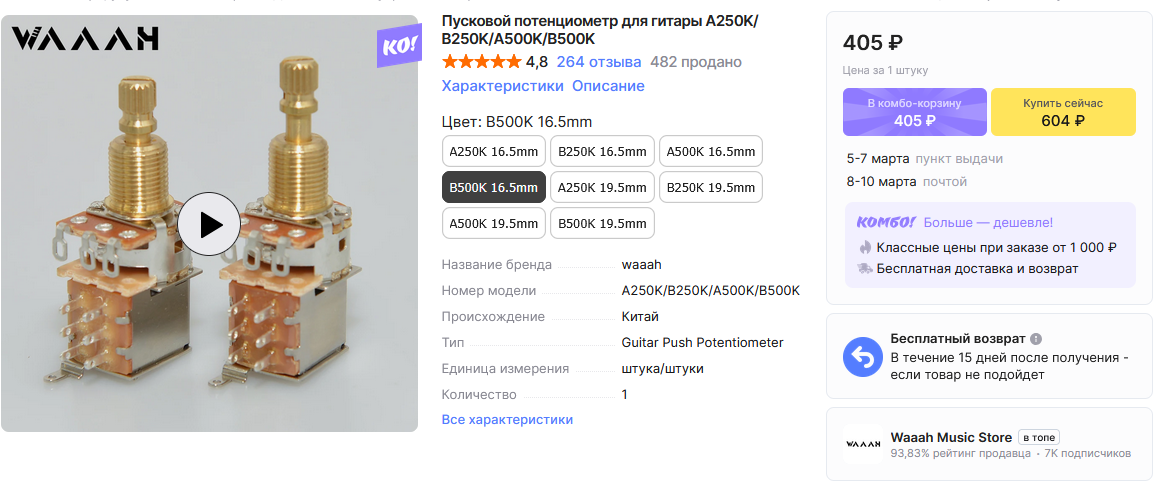
Task: Click the free return arrow icon
Action: [x=863, y=356]
